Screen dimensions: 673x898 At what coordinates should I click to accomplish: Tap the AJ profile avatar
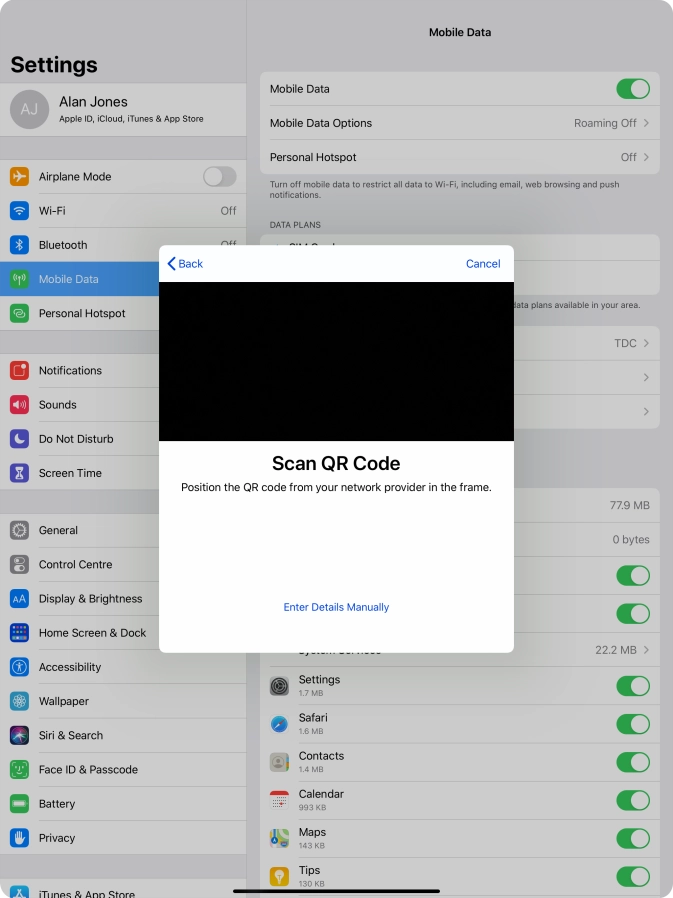(29, 109)
